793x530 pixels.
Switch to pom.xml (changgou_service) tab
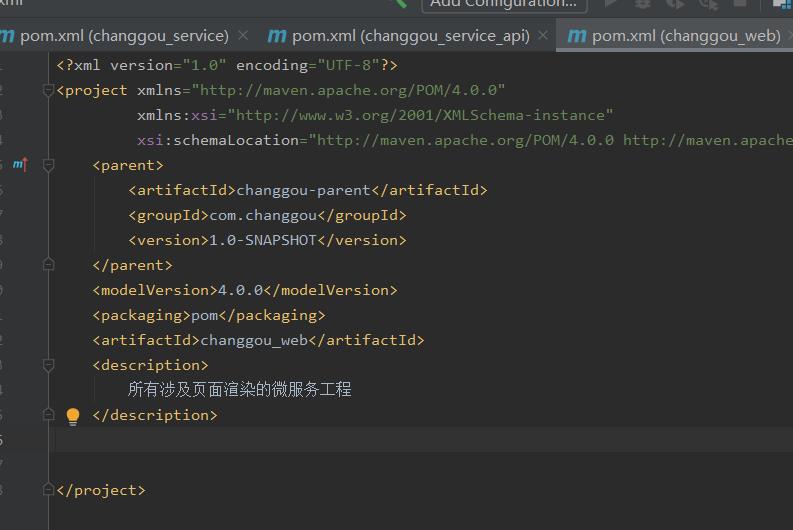point(124,36)
